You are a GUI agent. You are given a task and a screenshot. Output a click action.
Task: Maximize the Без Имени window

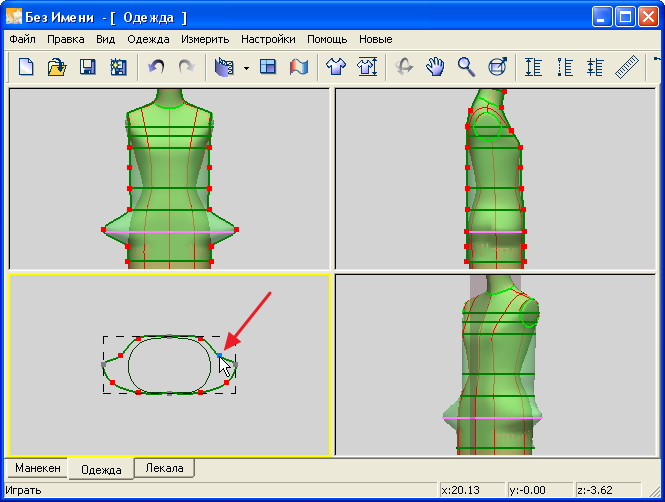(625, 17)
